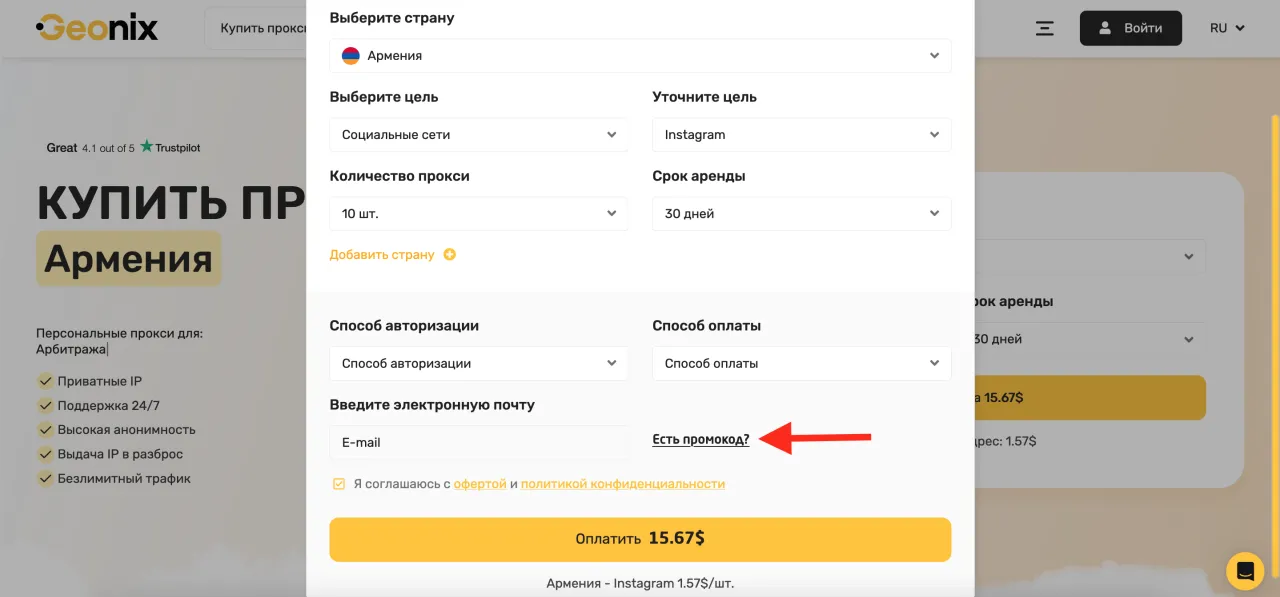This screenshot has width=1280, height=597.
Task: Open the 30 дней rental period dropdown
Action: [x=801, y=214]
